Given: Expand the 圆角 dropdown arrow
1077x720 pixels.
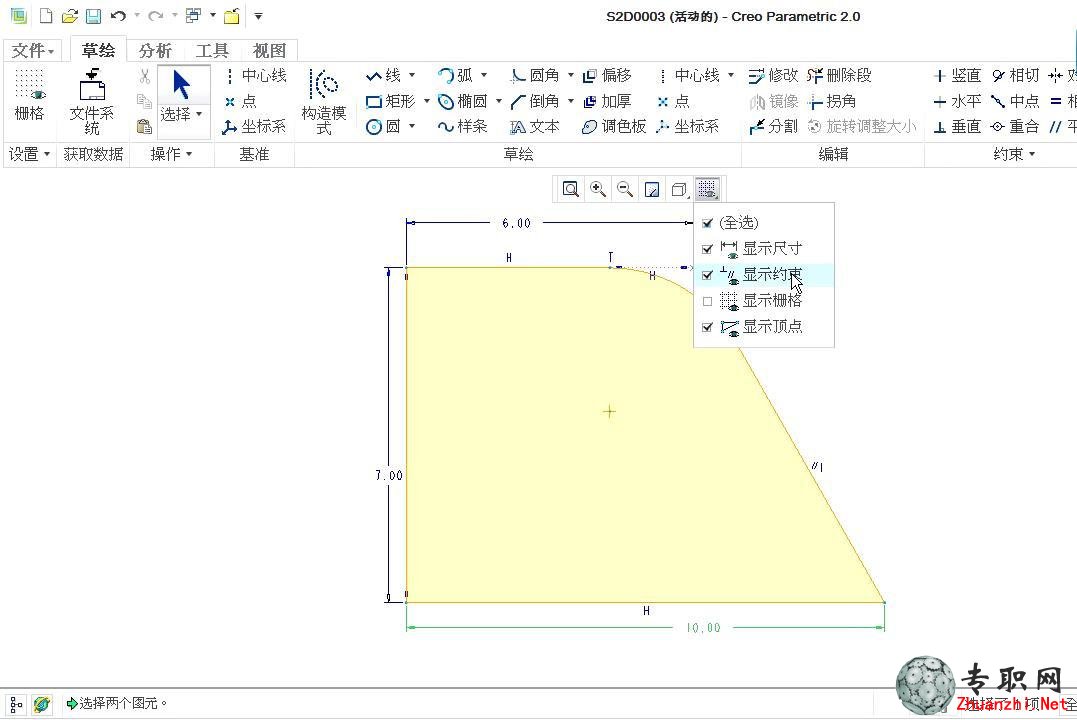Looking at the screenshot, I should click(571, 75).
